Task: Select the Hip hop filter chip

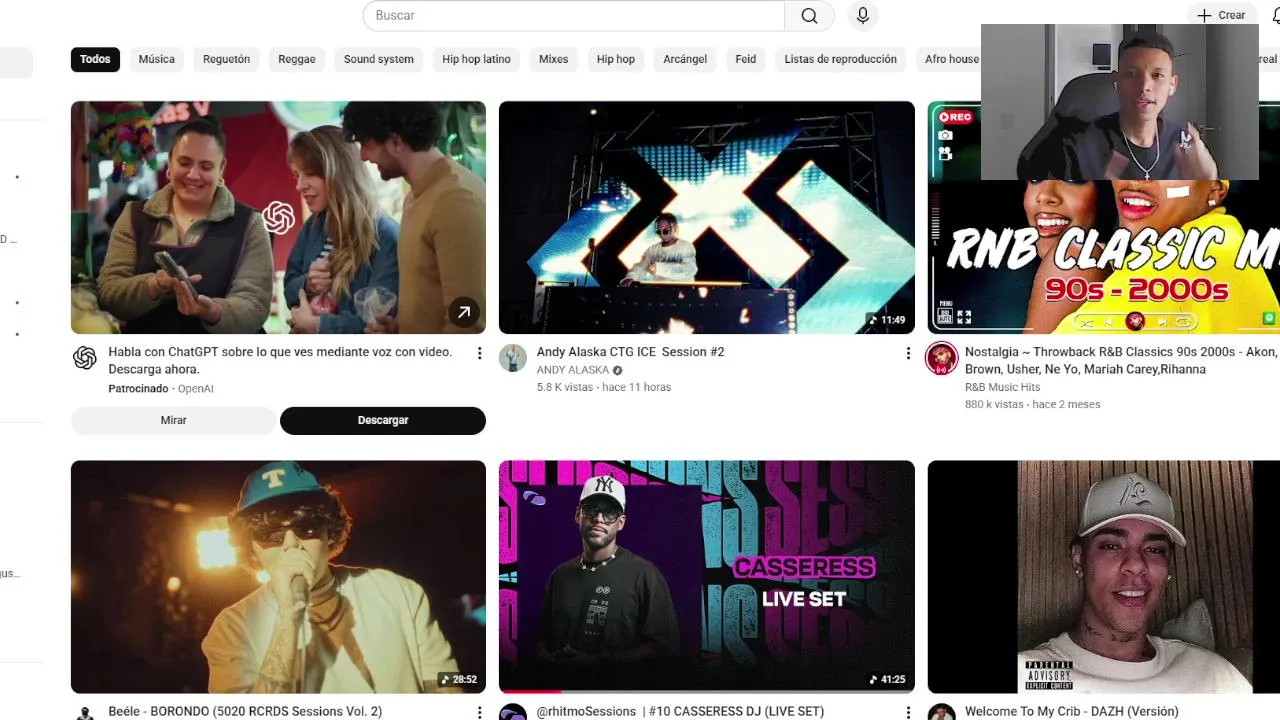Action: 616,59
